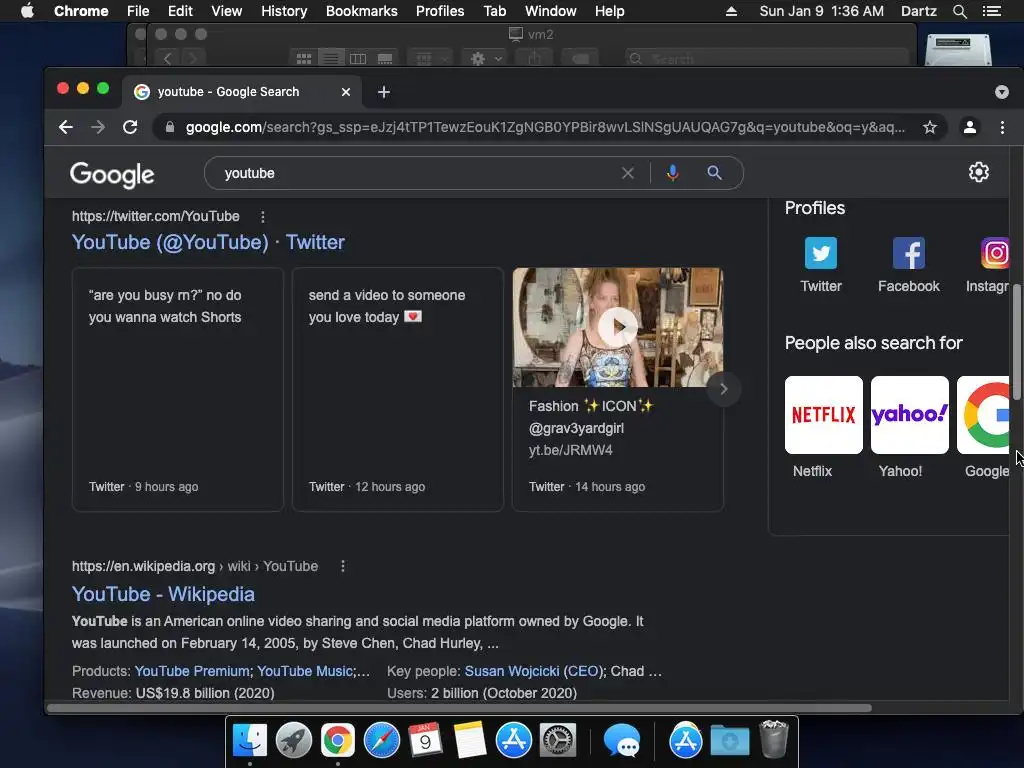Open options for the Wikipedia result
The image size is (1024, 768).
click(343, 566)
